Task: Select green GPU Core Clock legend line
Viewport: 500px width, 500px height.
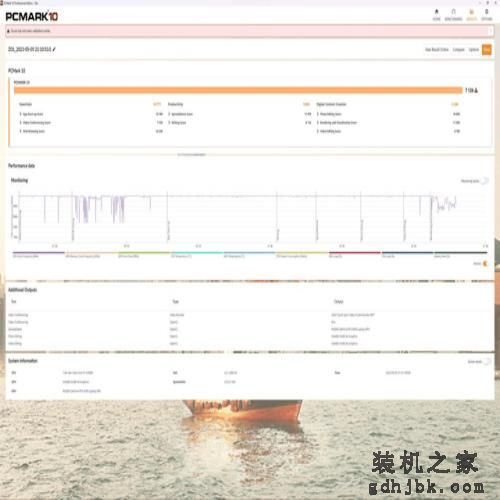Action: (x=144, y=253)
